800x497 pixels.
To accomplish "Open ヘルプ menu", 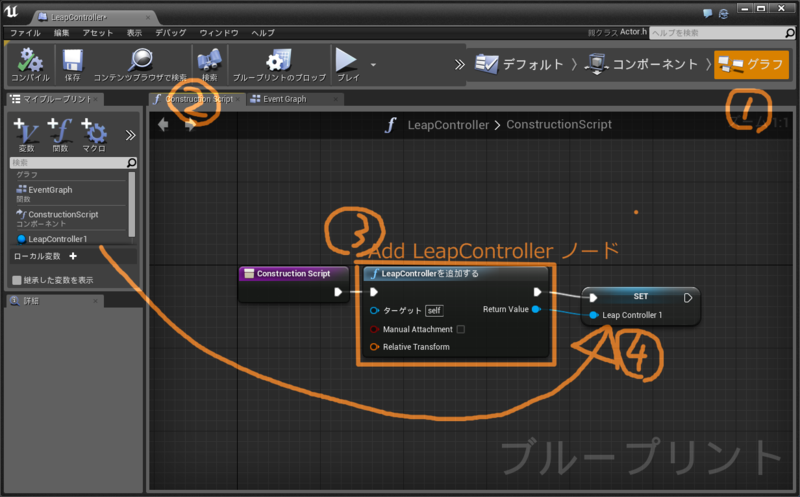I will [x=263, y=33].
